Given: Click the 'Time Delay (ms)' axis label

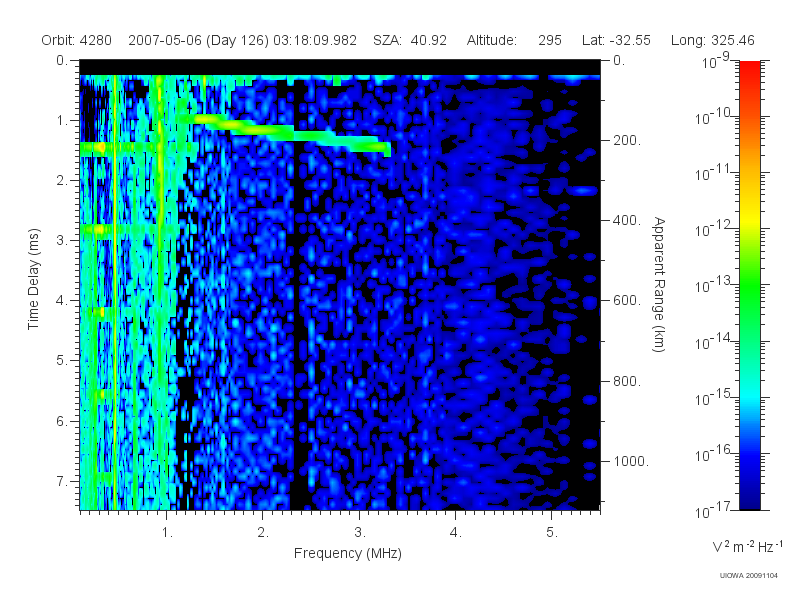Looking at the screenshot, I should click(x=33, y=279).
